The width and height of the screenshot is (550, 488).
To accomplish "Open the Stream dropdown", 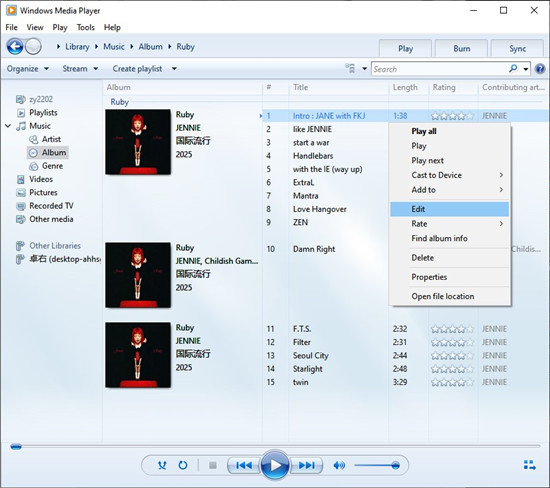I will (x=80, y=69).
